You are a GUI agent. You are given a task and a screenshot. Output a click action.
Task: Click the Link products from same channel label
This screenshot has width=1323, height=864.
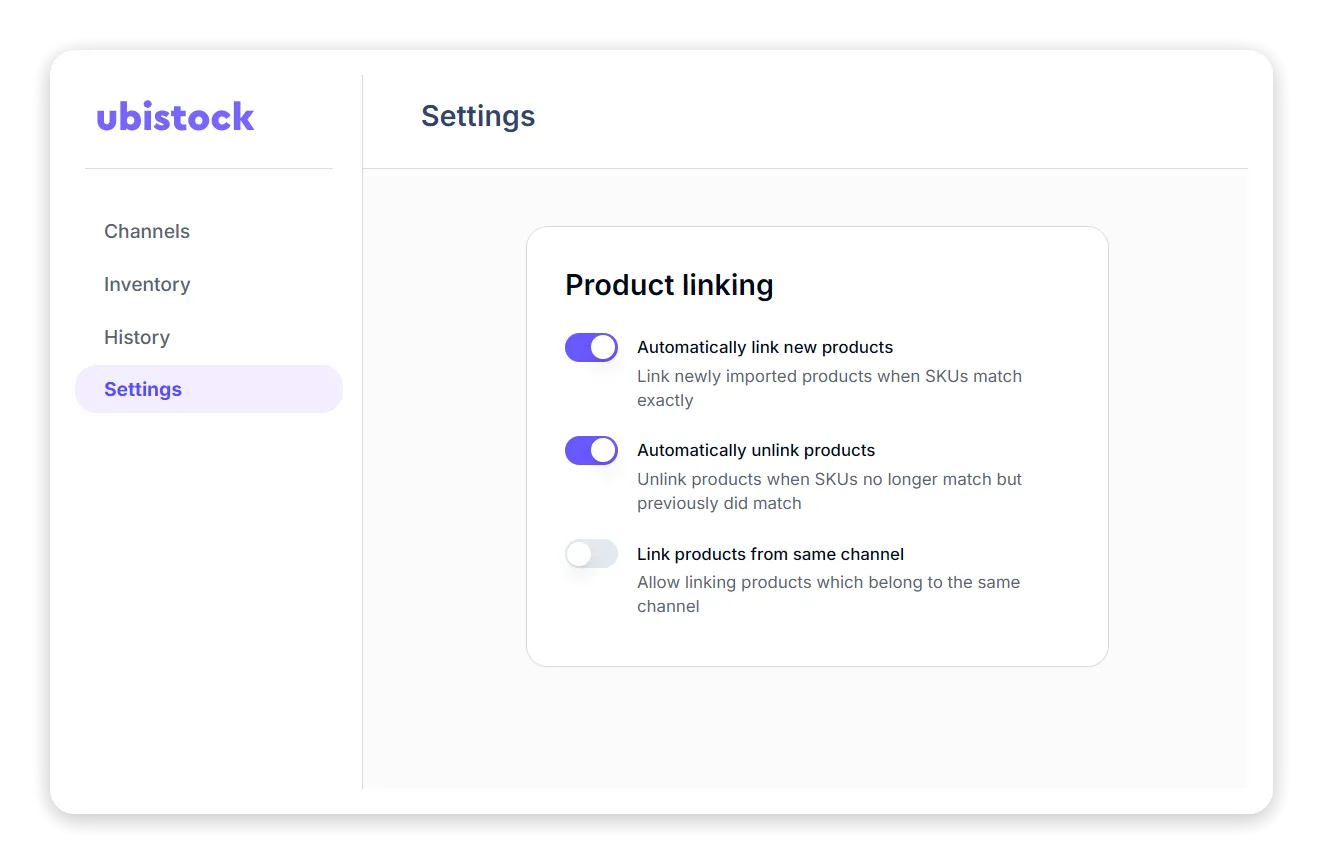pos(770,554)
